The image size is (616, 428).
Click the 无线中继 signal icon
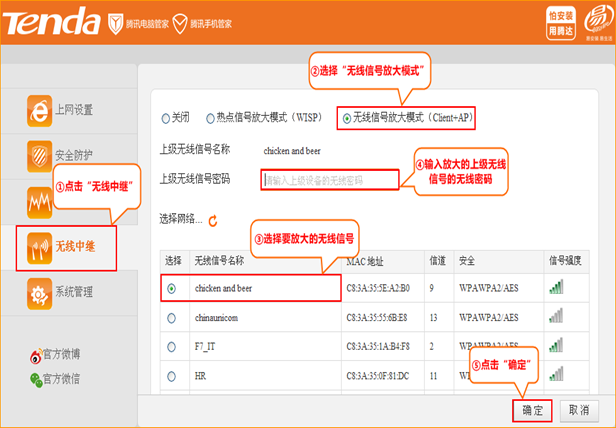tap(38, 247)
